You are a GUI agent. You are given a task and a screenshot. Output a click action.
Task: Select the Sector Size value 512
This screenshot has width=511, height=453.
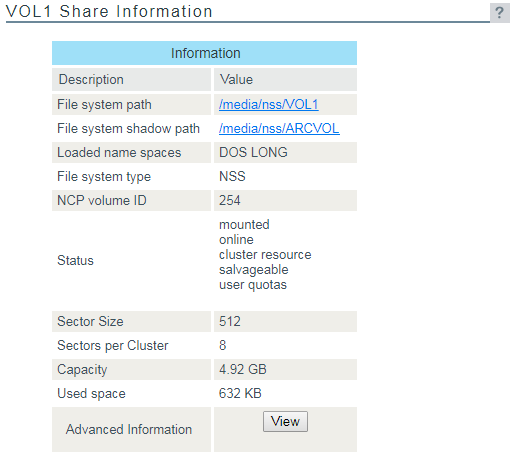tap(230, 321)
